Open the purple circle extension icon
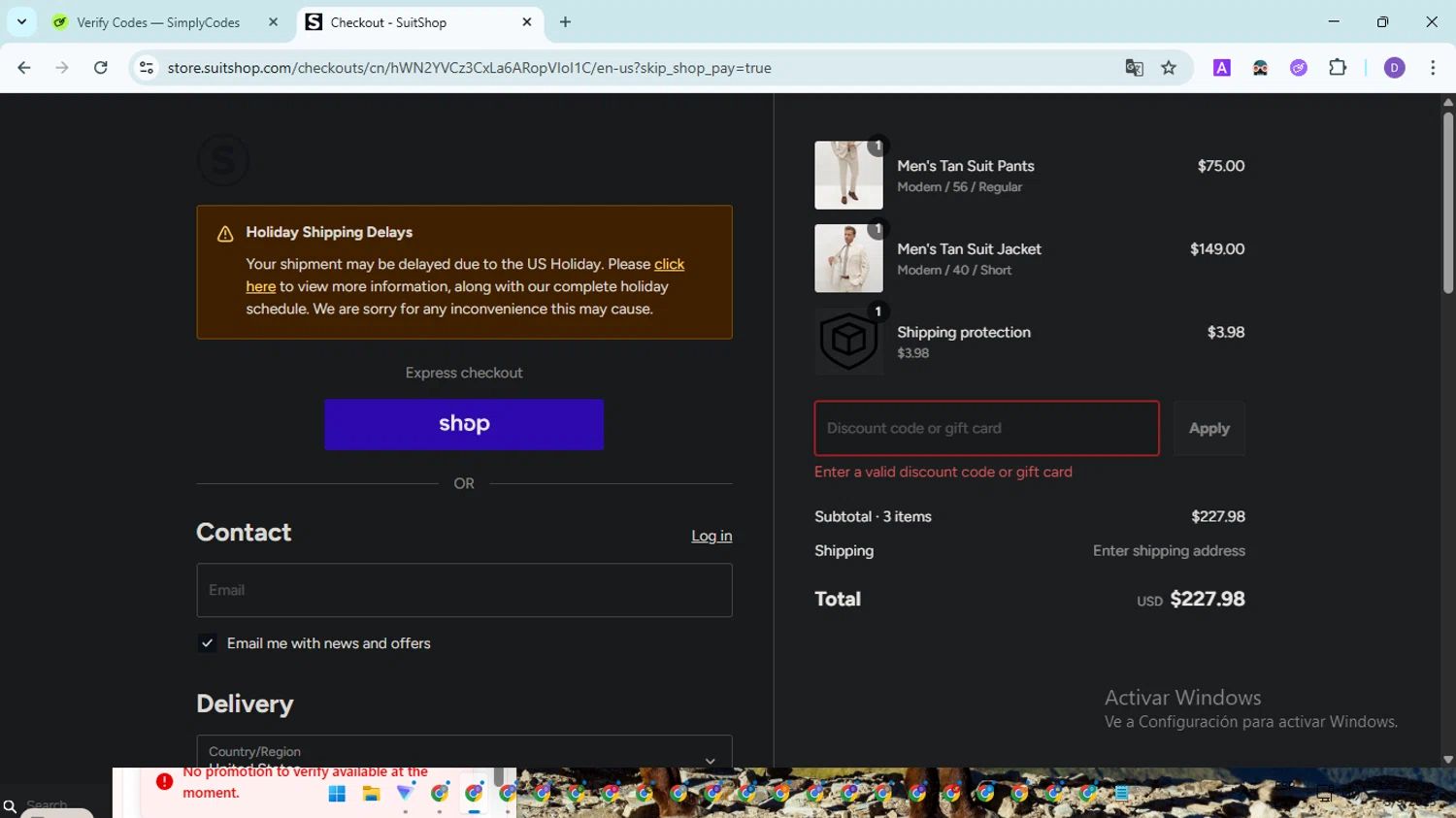 (1299, 68)
